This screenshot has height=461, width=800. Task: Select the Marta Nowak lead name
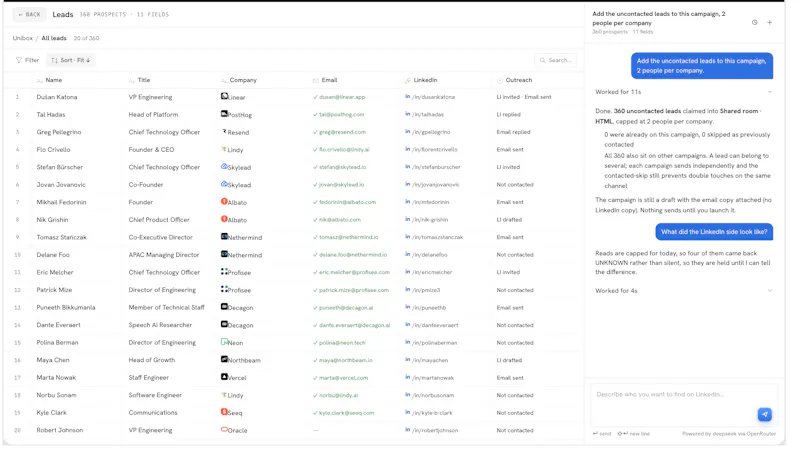tap(56, 378)
